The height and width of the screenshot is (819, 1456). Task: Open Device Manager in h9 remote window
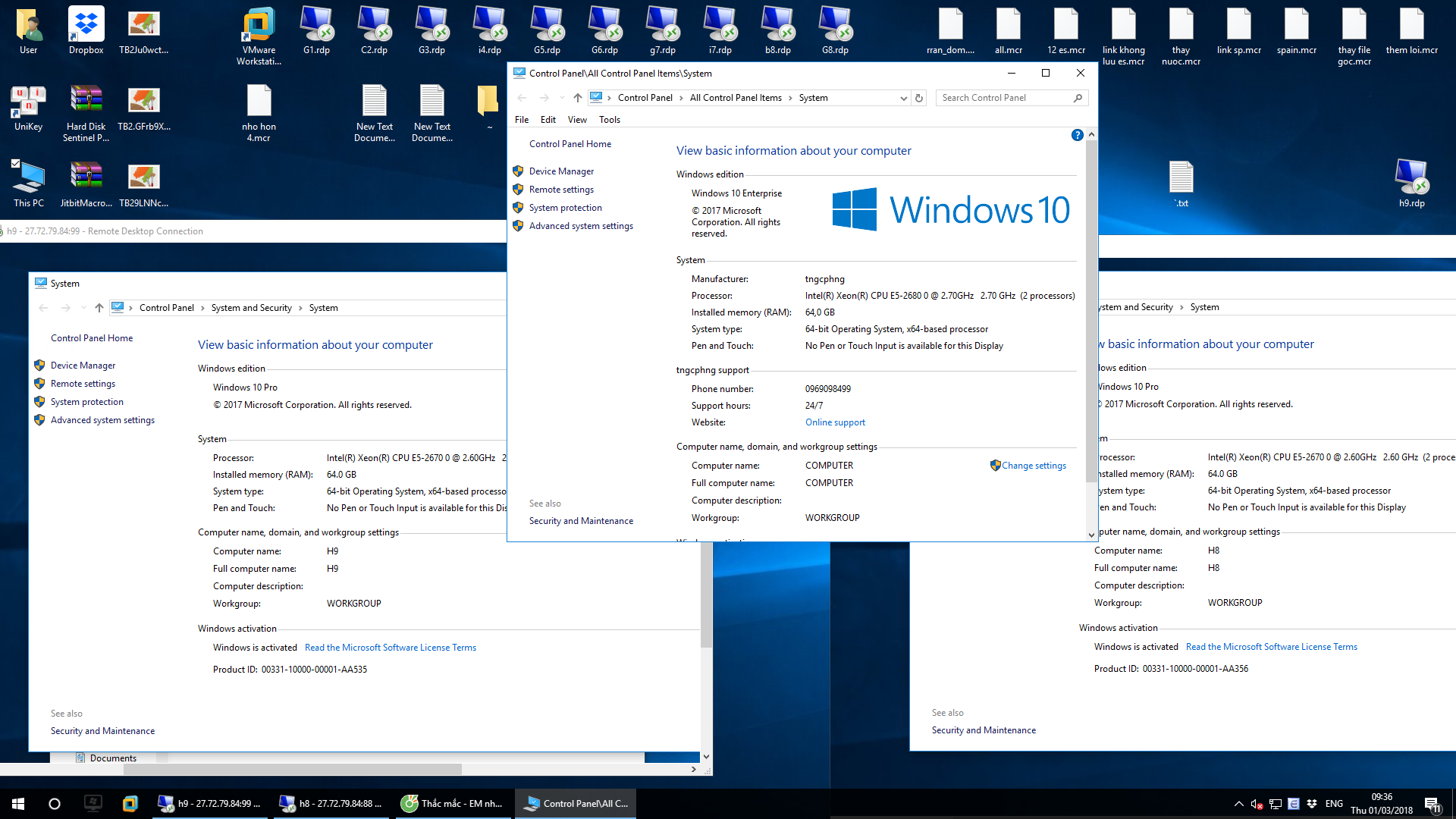pyautogui.click(x=83, y=366)
